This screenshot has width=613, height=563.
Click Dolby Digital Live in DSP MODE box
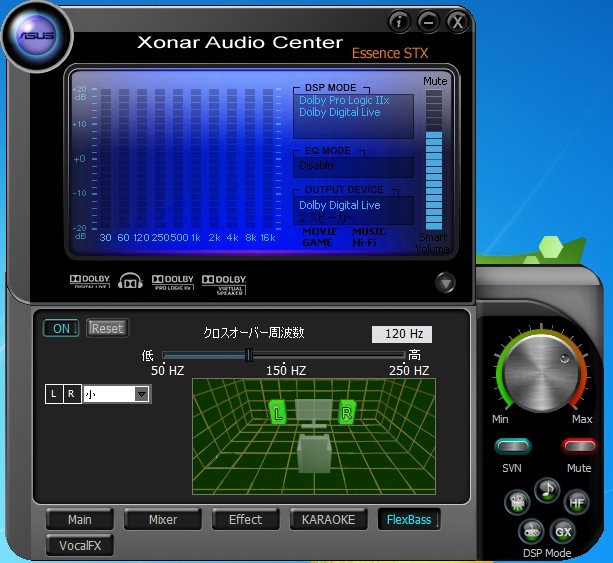(x=340, y=113)
